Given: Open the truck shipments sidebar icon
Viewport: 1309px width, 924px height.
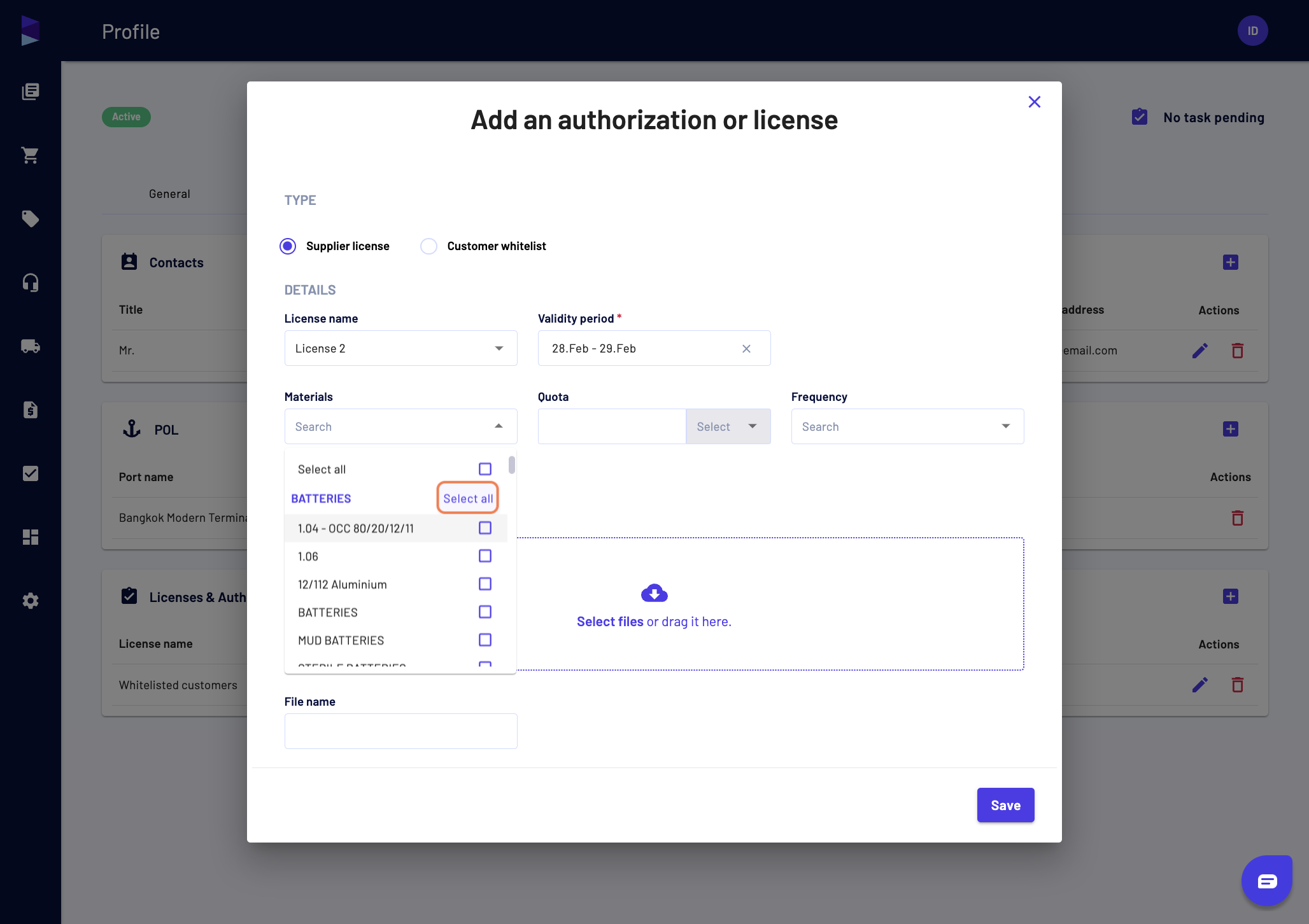Looking at the screenshot, I should (30, 346).
